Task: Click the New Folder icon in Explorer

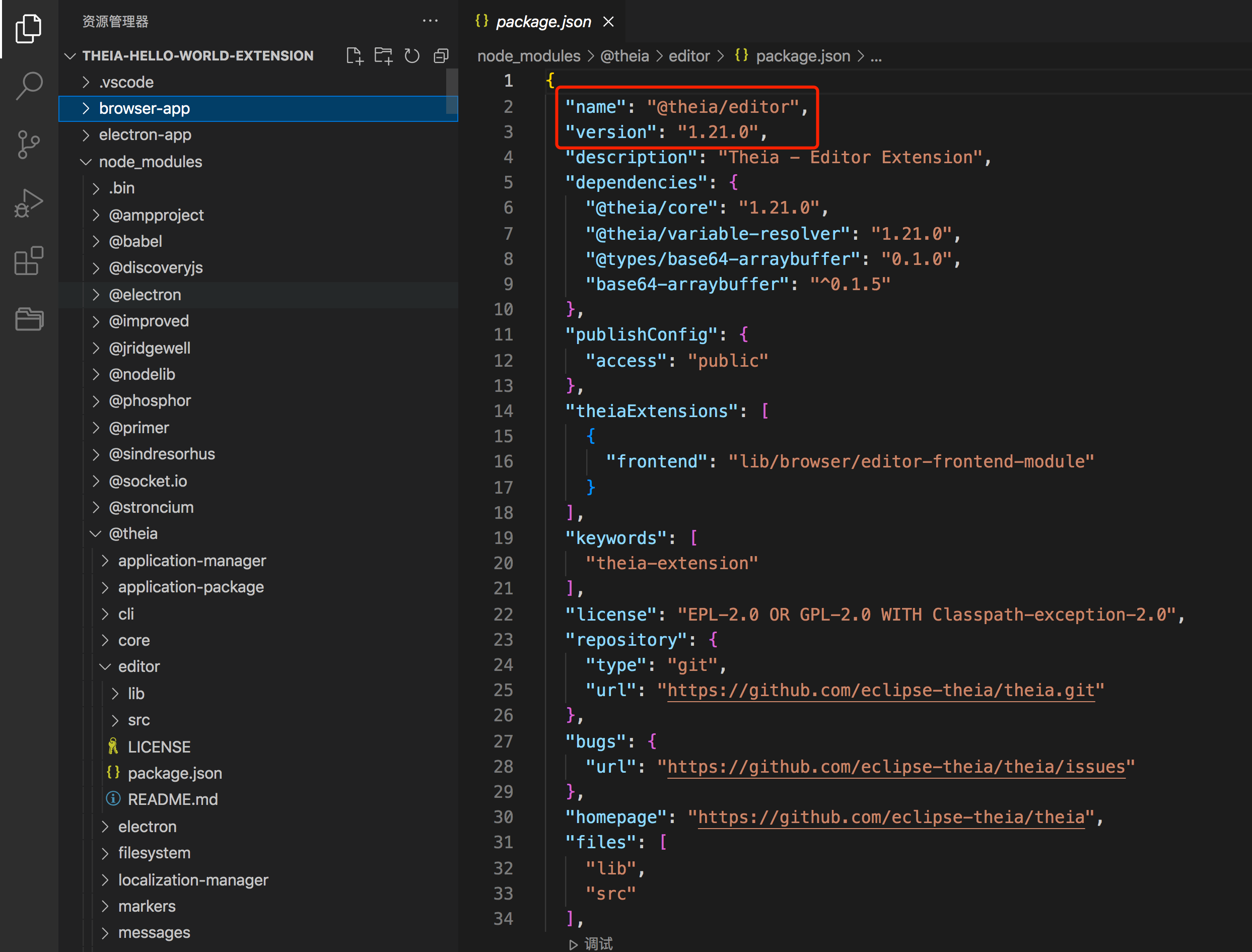Action: point(384,55)
